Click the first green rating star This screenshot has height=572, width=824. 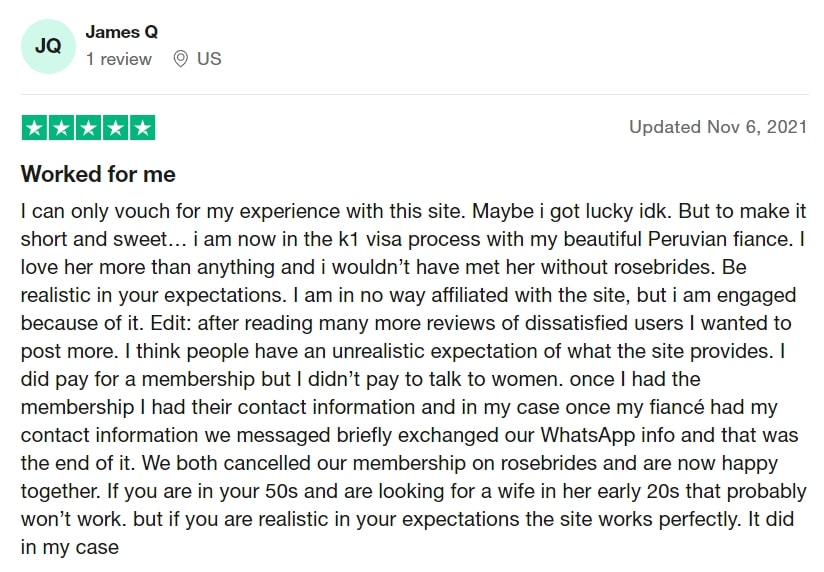coord(34,128)
